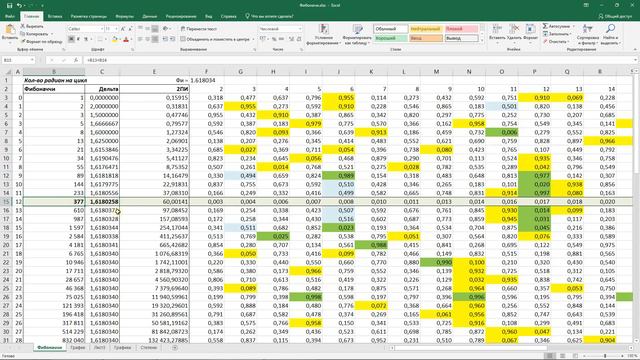Increase decimal places
The height and width of the screenshot is (360, 640).
(291, 39)
